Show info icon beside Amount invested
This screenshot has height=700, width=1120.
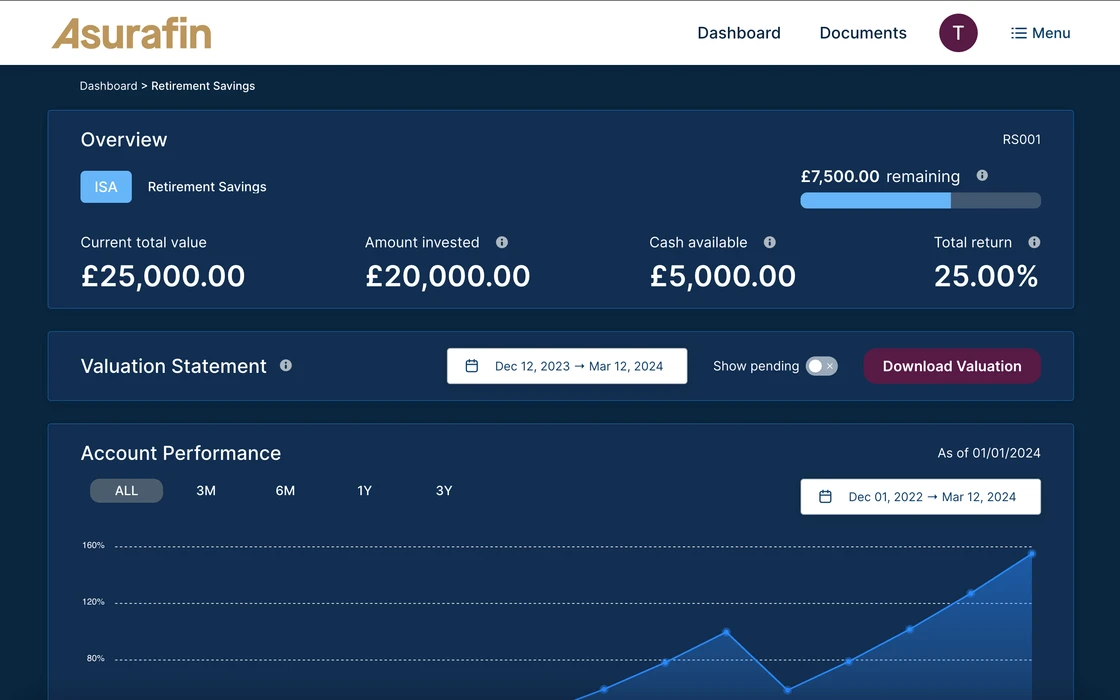502,242
